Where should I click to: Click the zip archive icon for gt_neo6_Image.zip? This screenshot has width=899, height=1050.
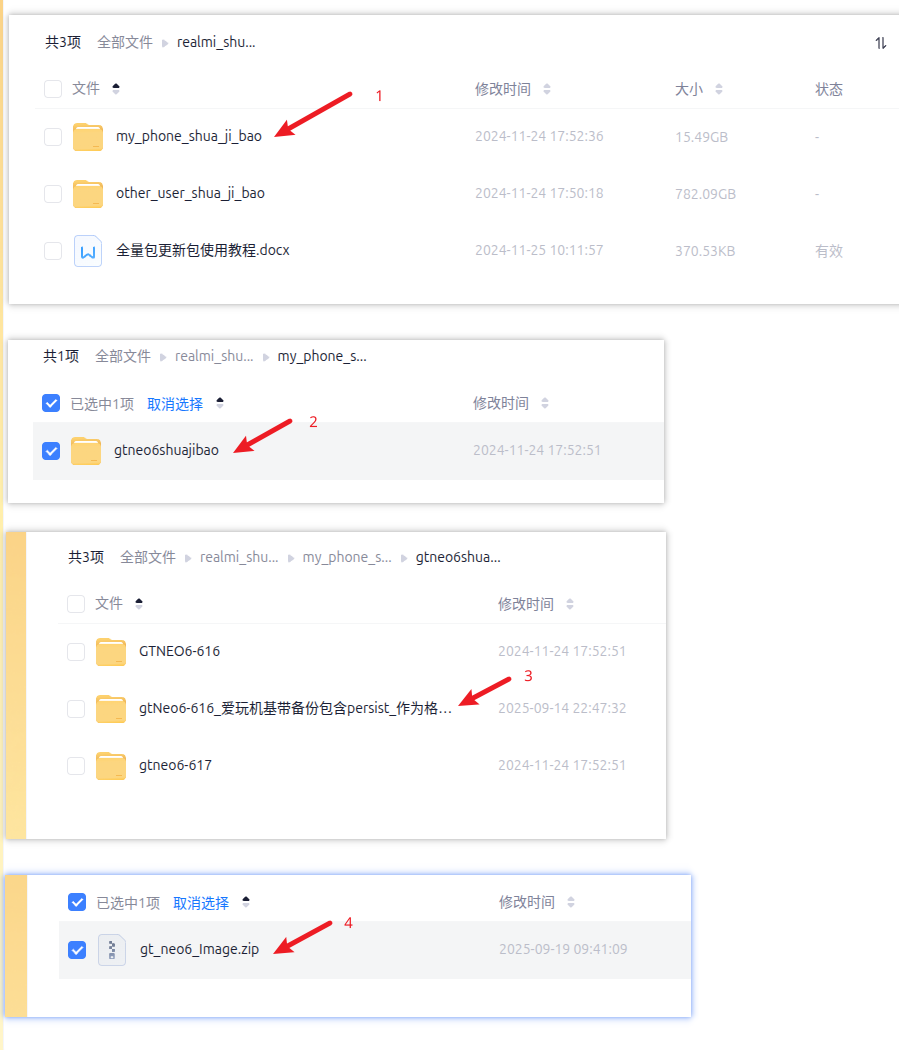pos(112,950)
